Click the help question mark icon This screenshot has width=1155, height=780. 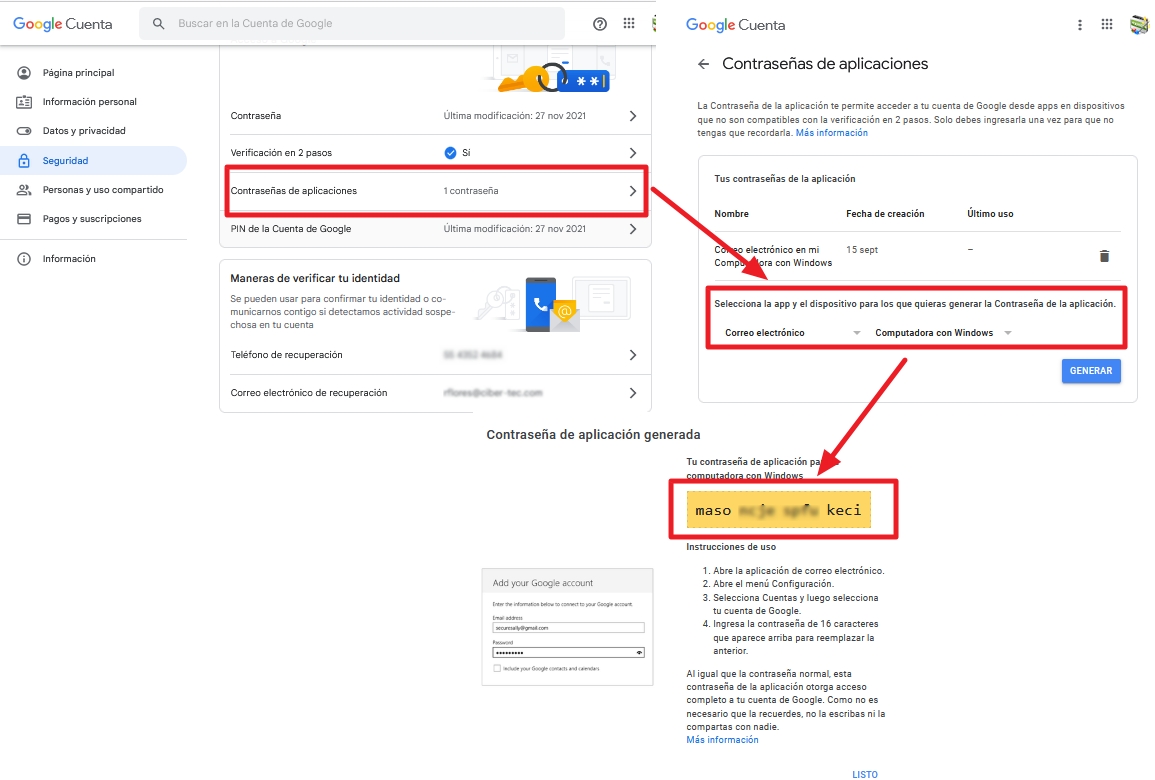pos(600,24)
